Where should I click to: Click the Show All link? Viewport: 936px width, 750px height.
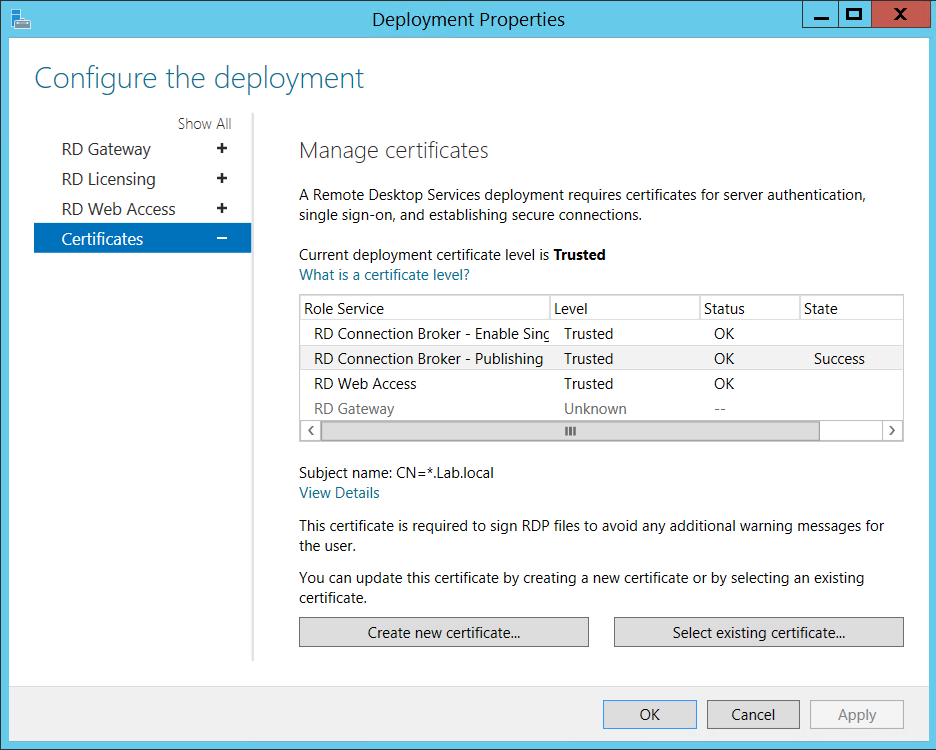click(x=204, y=124)
